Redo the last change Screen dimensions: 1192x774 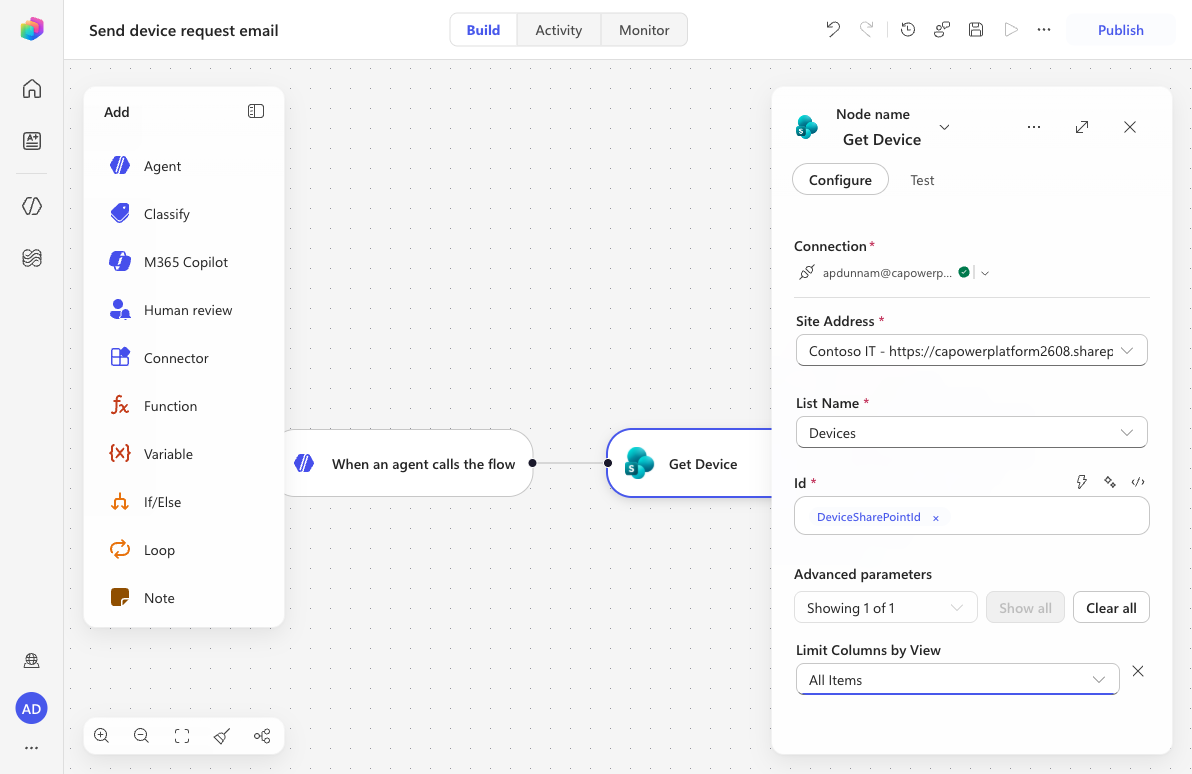pyautogui.click(x=867, y=30)
